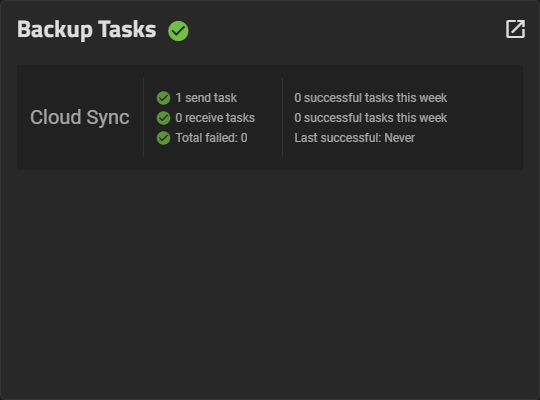Select the Cloud Sync label
Viewport: 540px width, 400px height.
(x=80, y=117)
